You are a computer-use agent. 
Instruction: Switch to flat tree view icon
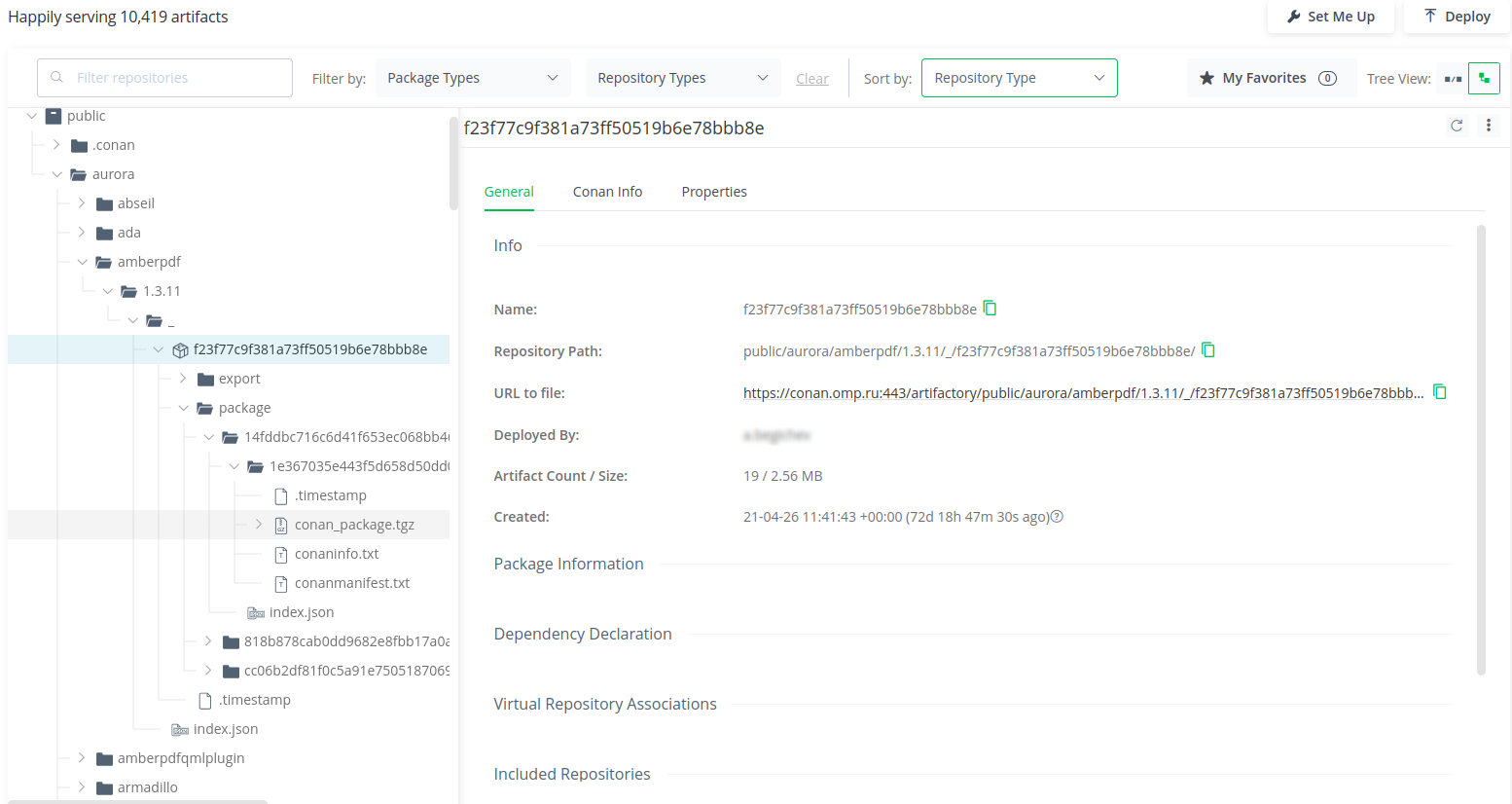point(1453,79)
